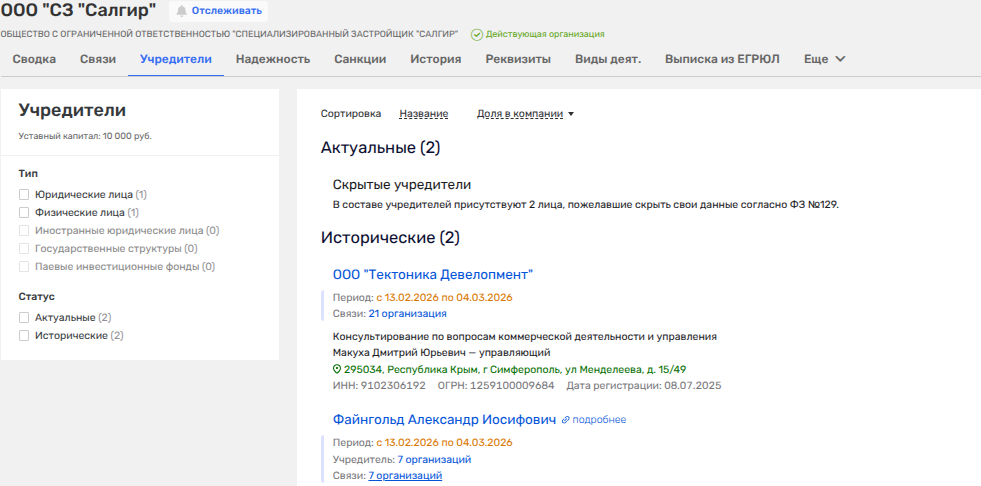981x486 pixels.
Task: Sort founders by Название
Action: click(x=423, y=114)
